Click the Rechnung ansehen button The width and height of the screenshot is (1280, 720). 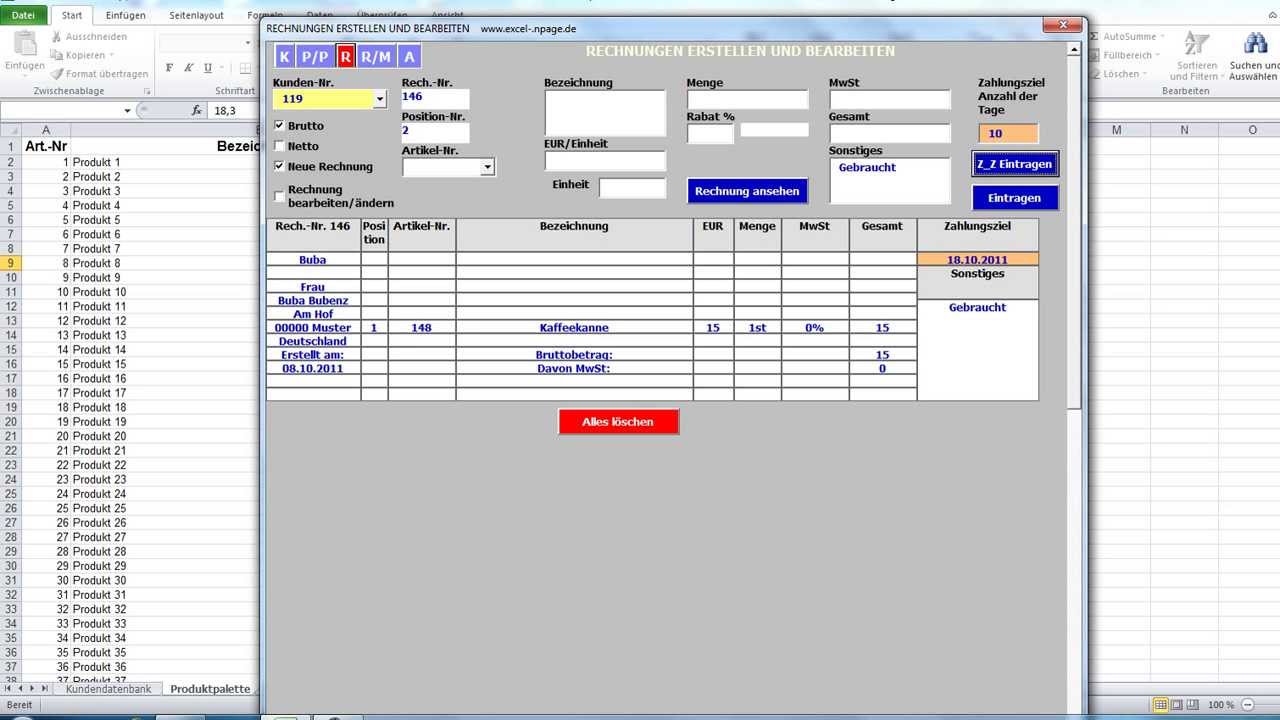coord(747,191)
